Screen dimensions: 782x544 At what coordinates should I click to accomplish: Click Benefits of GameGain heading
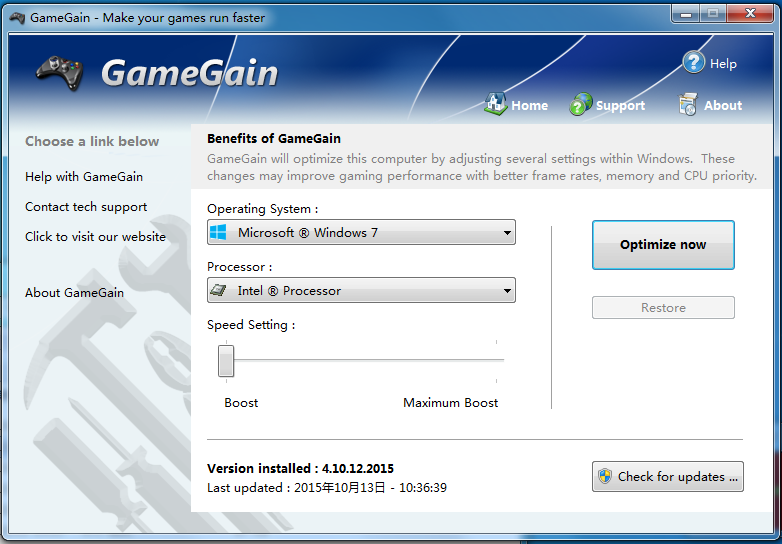coord(274,139)
